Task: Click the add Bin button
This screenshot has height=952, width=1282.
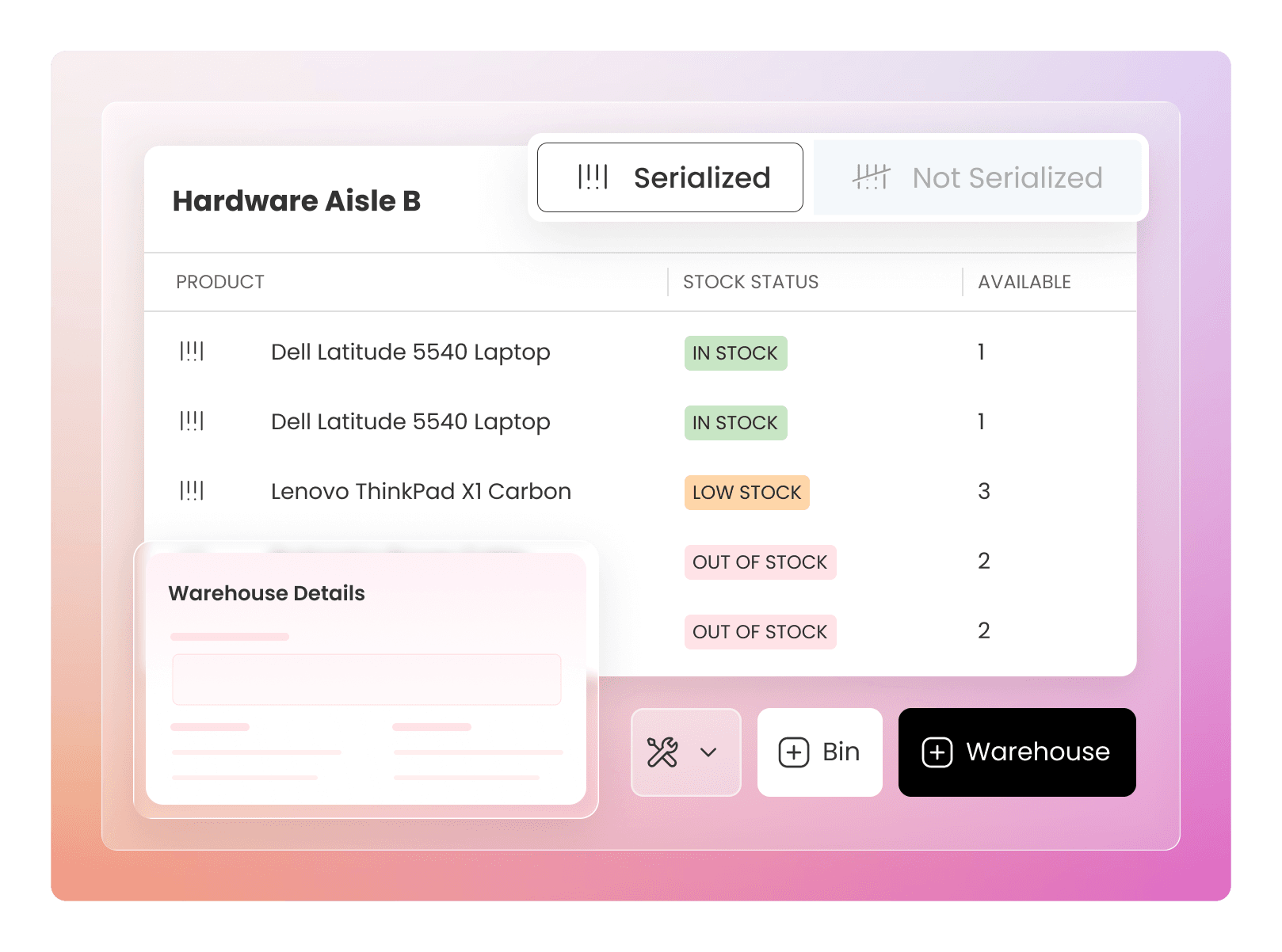Action: click(819, 752)
